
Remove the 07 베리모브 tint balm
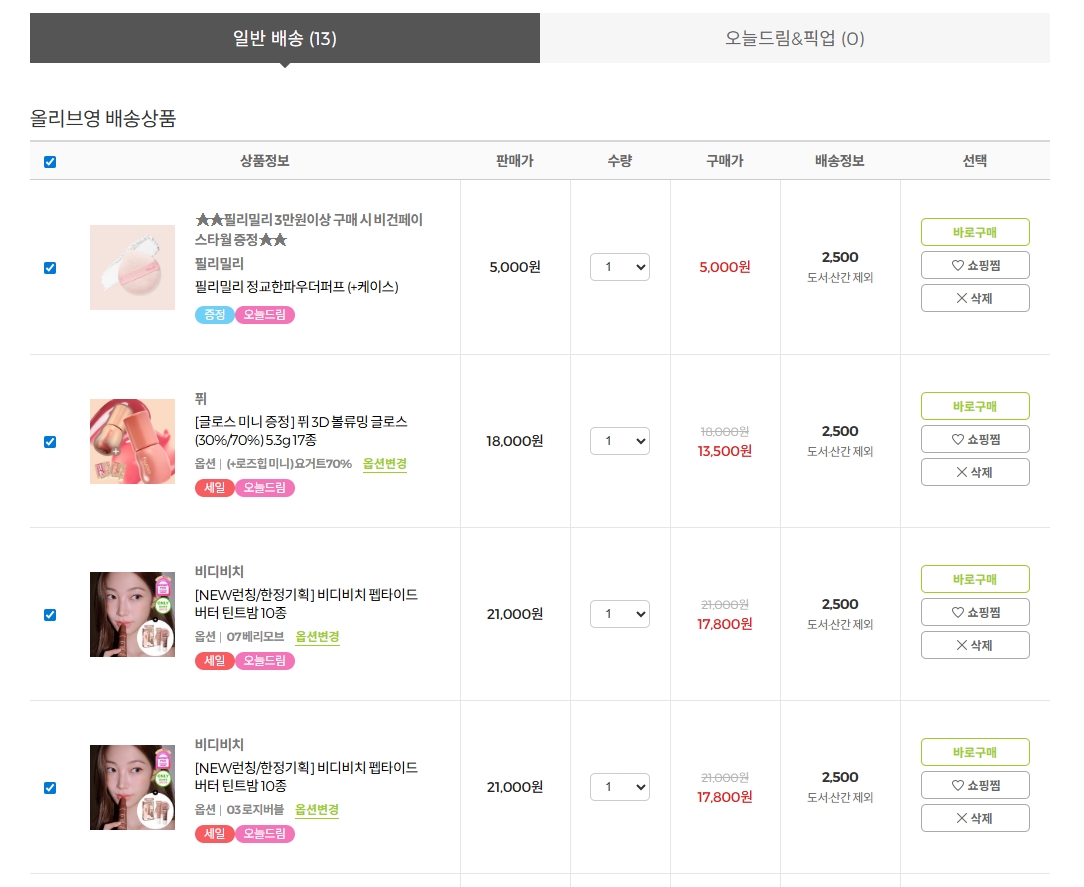(975, 645)
